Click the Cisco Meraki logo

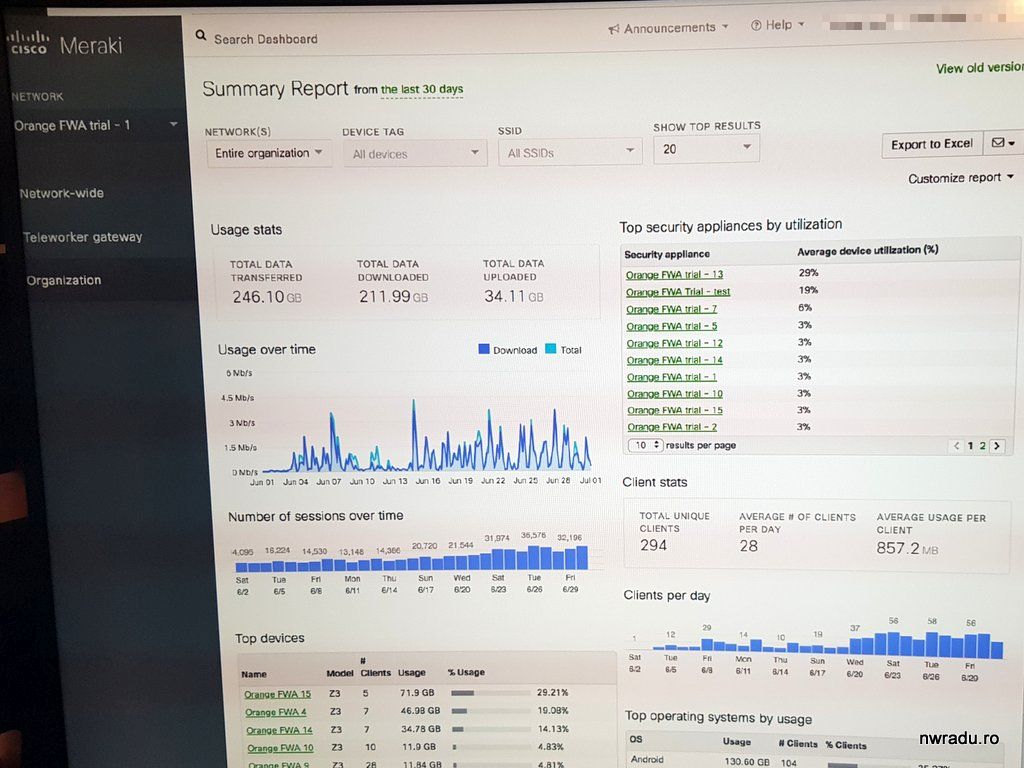[65, 44]
